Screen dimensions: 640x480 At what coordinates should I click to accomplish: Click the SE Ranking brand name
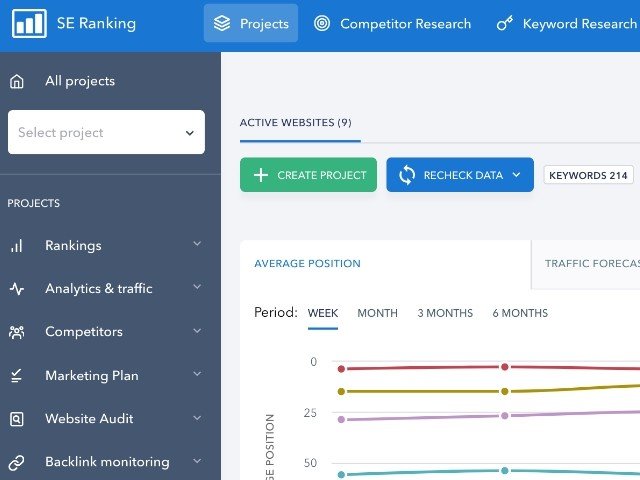96,23
